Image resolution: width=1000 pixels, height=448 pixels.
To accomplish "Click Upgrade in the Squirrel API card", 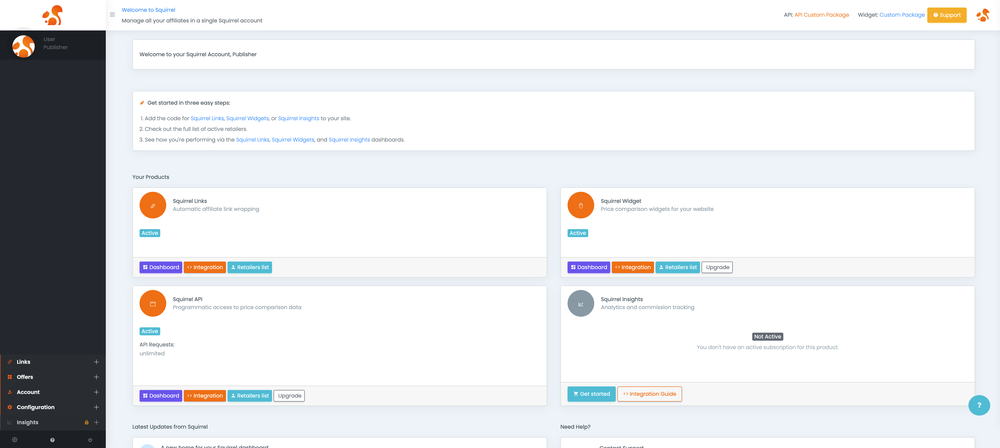I will coord(290,396).
